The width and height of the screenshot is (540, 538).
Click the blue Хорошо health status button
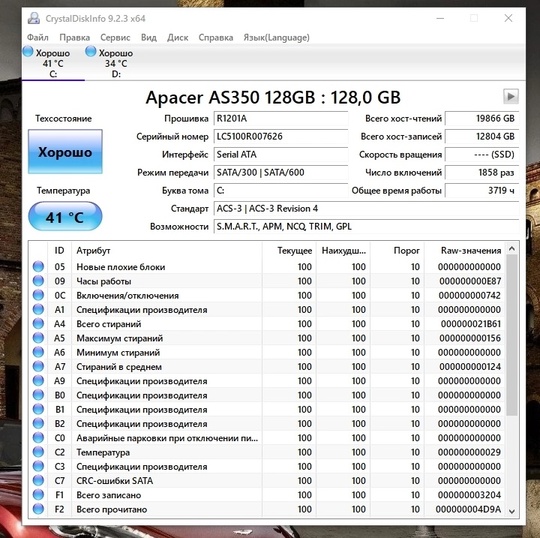tap(65, 152)
